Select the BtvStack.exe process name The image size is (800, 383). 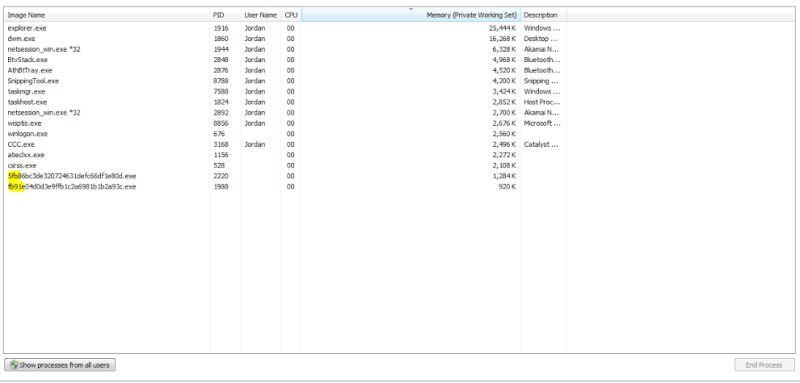pos(28,60)
